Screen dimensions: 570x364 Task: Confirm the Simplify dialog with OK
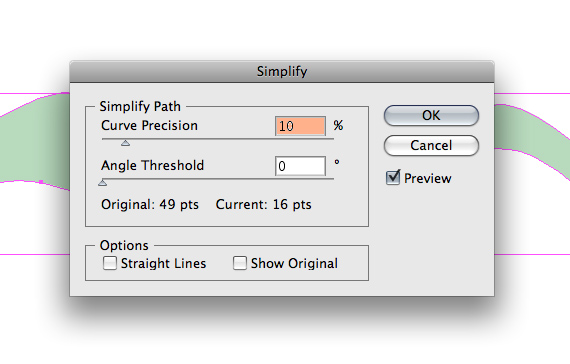(431, 116)
